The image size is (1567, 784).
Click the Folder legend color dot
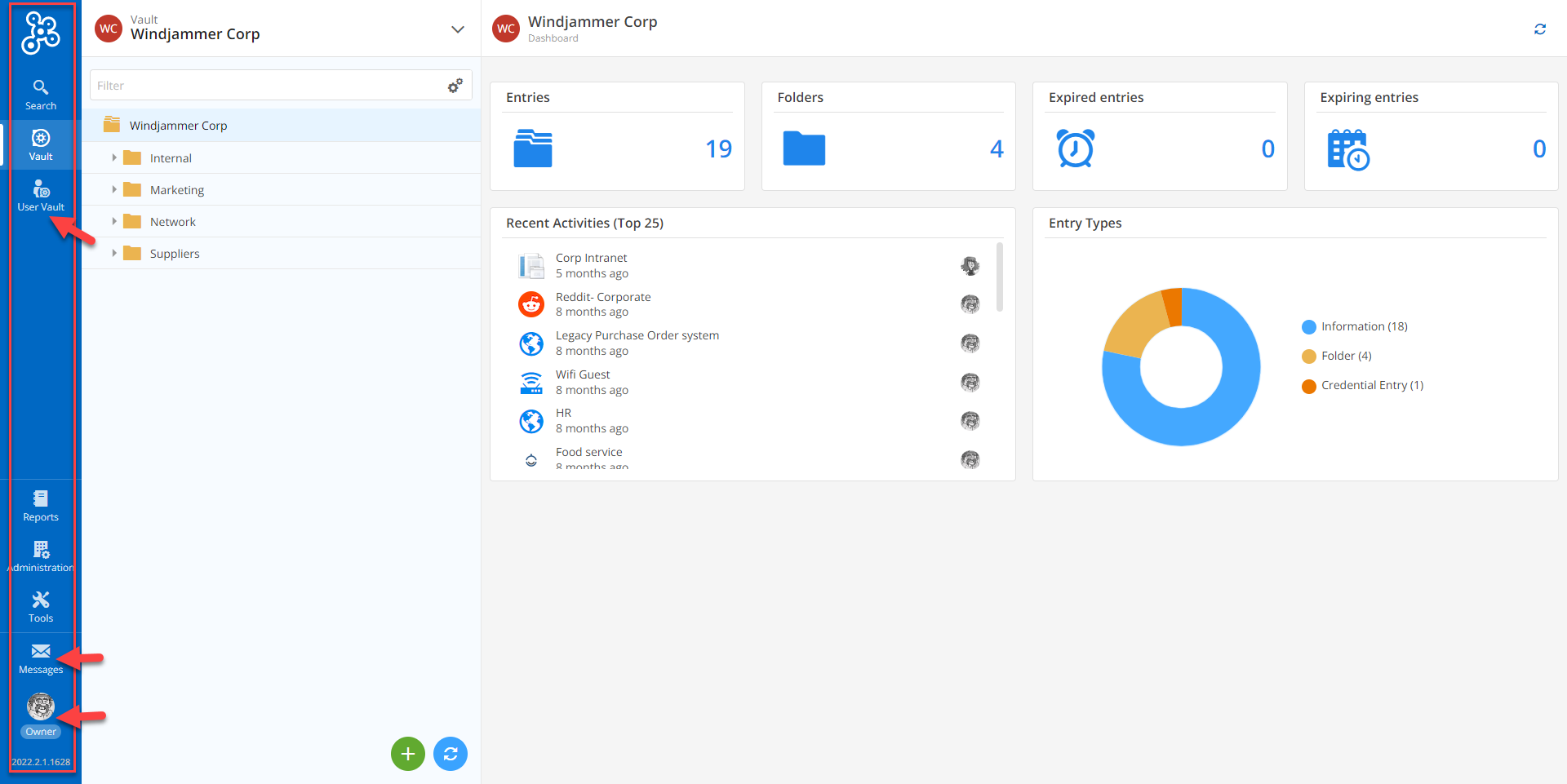1309,356
